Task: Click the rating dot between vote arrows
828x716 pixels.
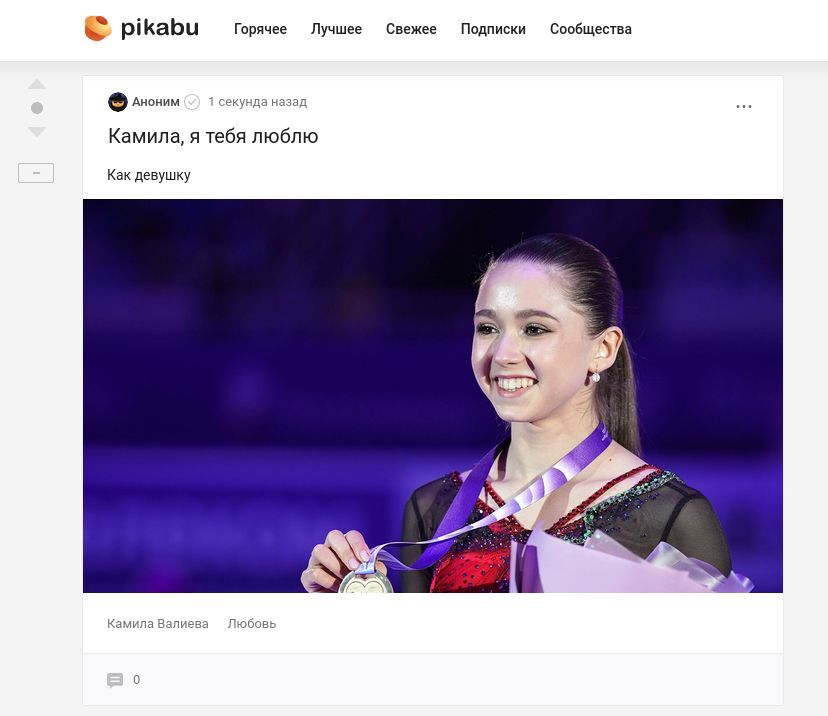Action: click(x=37, y=108)
